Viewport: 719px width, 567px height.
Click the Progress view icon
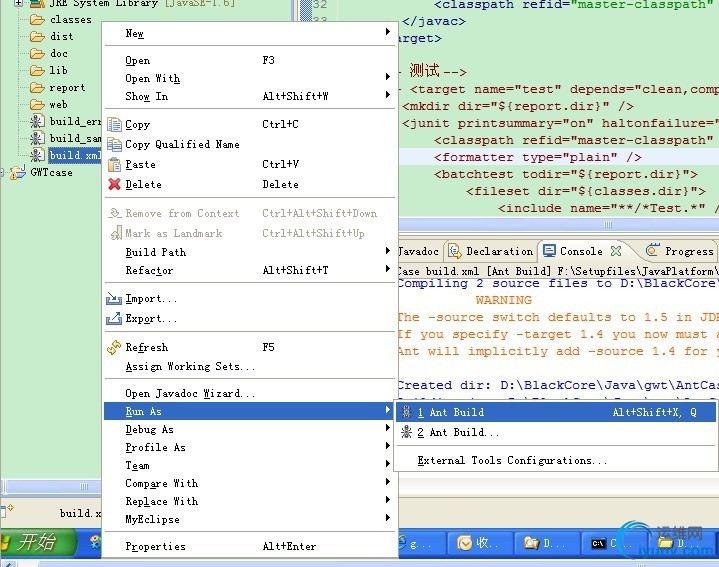pyautogui.click(x=652, y=250)
